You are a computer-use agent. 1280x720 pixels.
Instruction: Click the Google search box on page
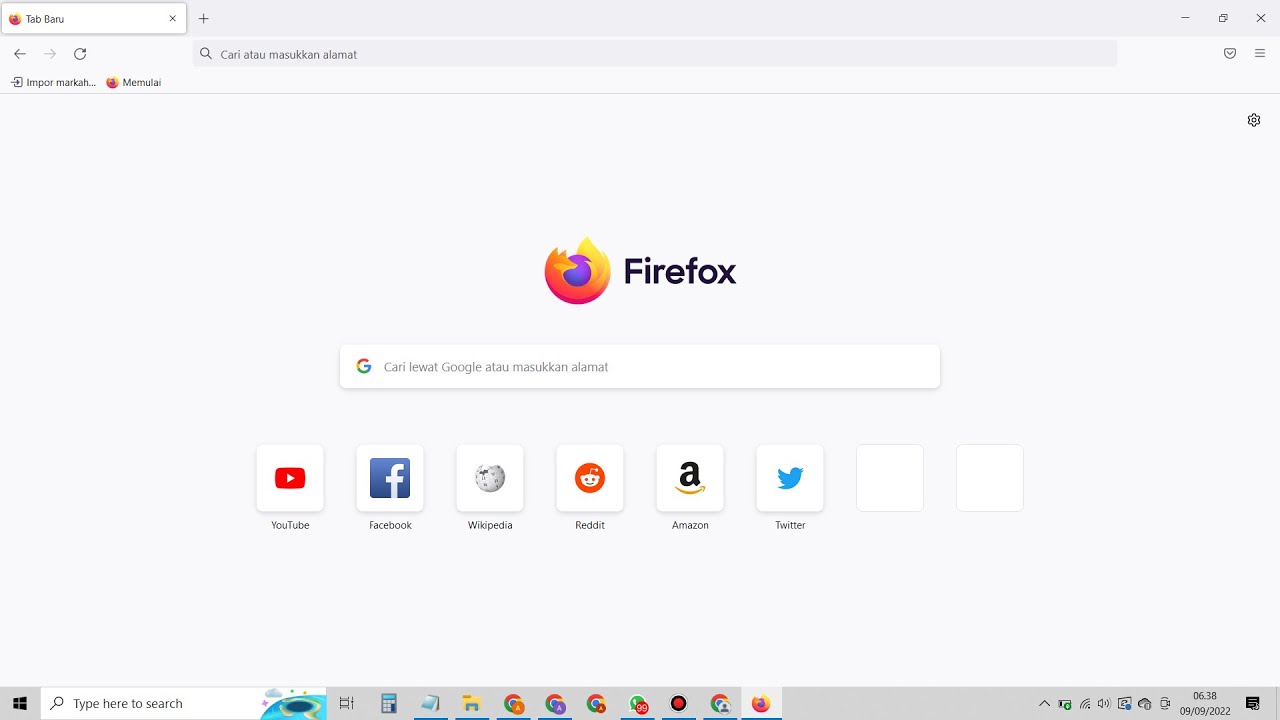pos(640,367)
